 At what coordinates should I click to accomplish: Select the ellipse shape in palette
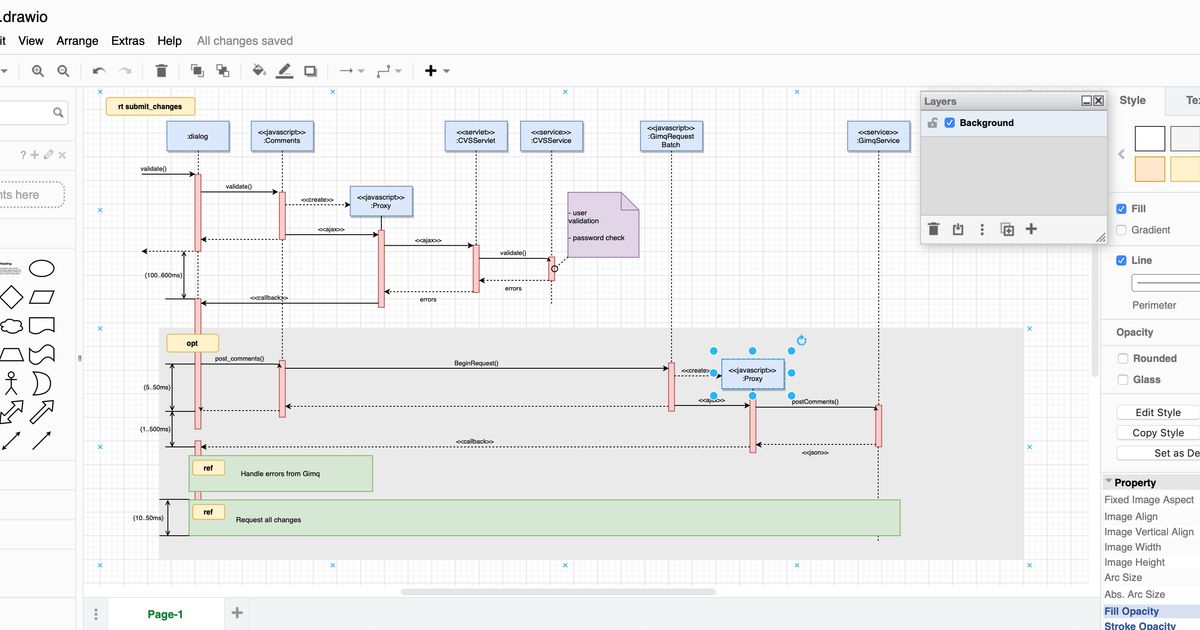click(41, 268)
